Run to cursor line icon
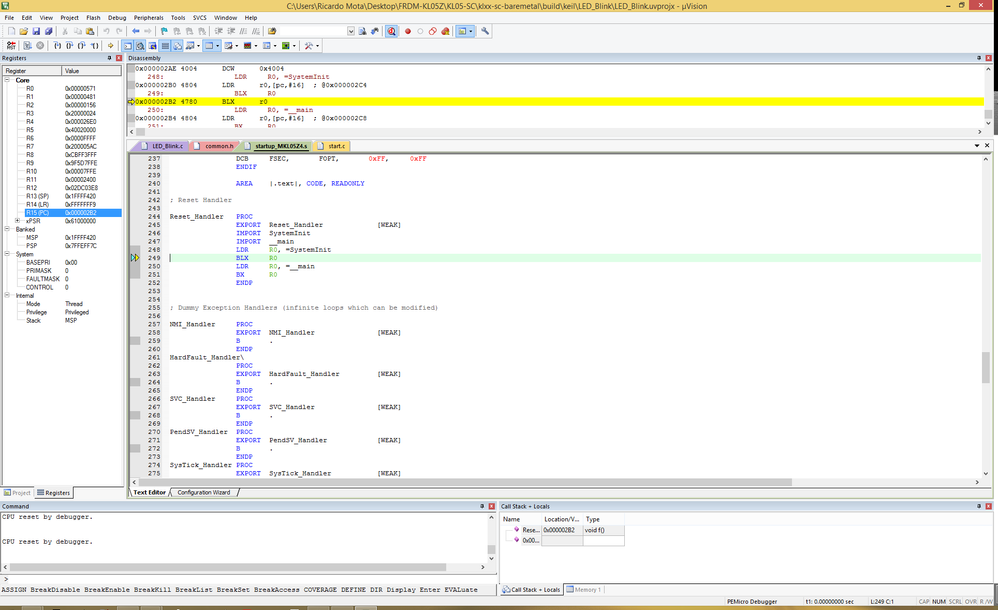Viewport: 998px width, 610px height. click(x=94, y=46)
